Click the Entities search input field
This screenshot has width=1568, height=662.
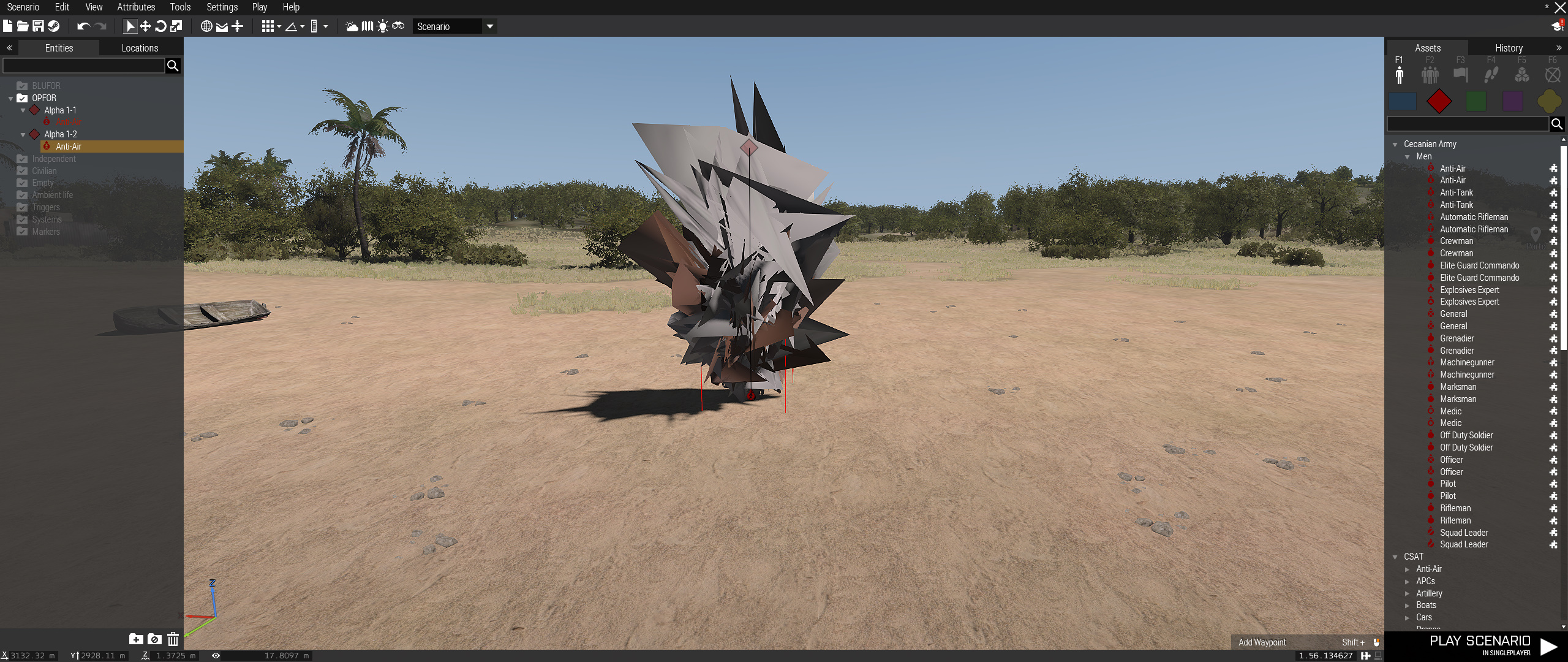pos(84,66)
